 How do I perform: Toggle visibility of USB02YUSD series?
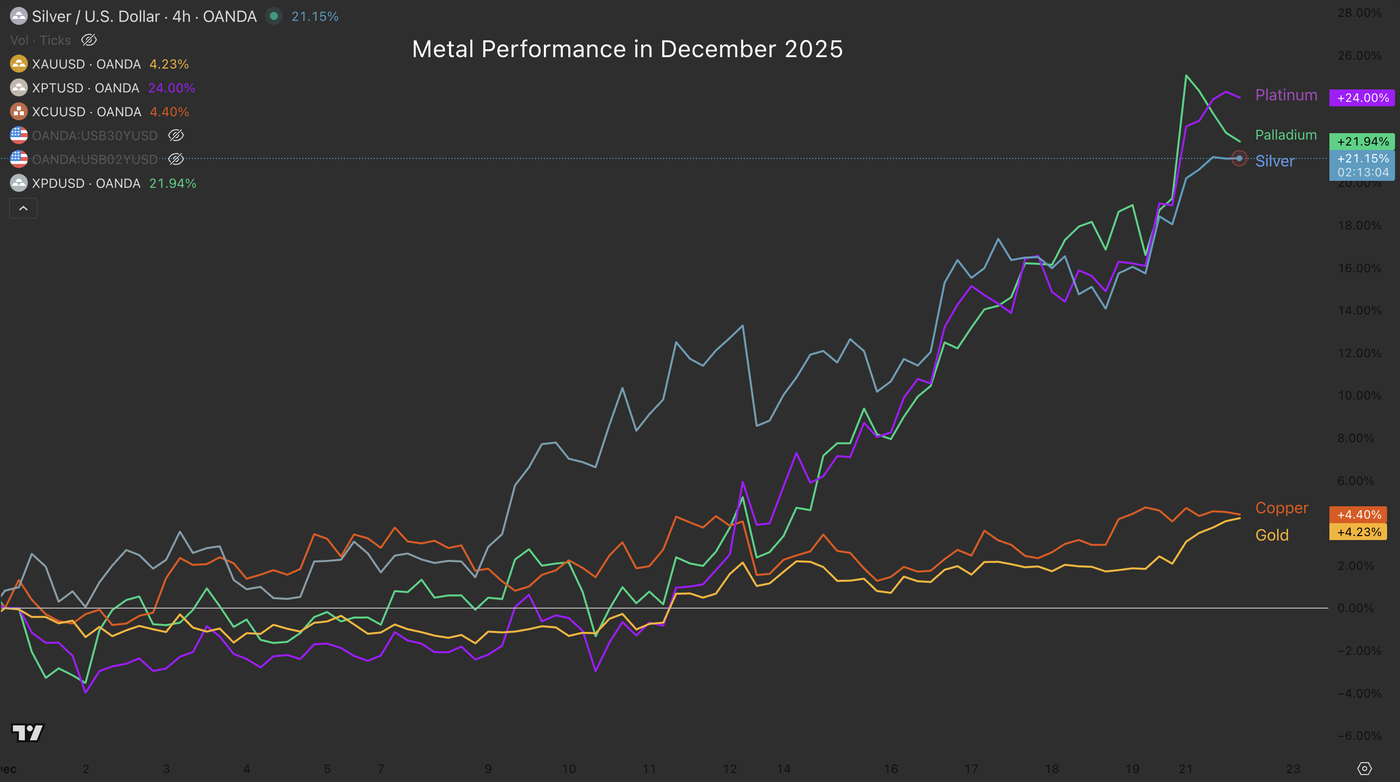pos(176,159)
